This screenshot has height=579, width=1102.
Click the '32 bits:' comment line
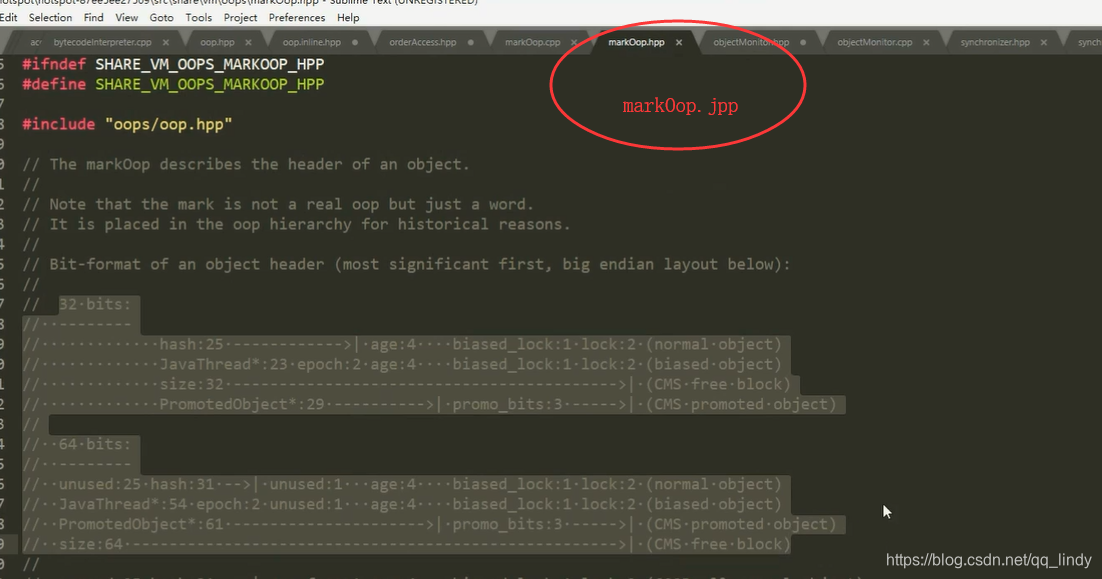click(77, 304)
